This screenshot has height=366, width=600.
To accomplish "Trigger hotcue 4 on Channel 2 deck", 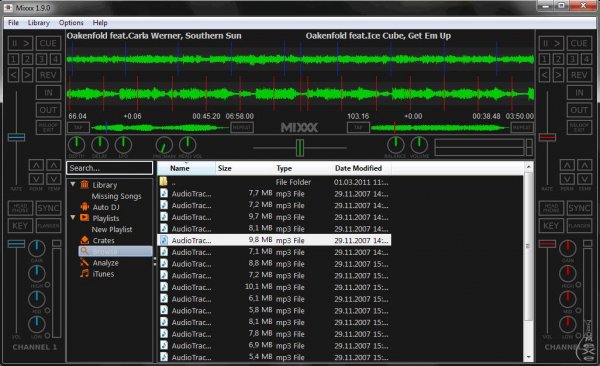I will click(x=586, y=59).
